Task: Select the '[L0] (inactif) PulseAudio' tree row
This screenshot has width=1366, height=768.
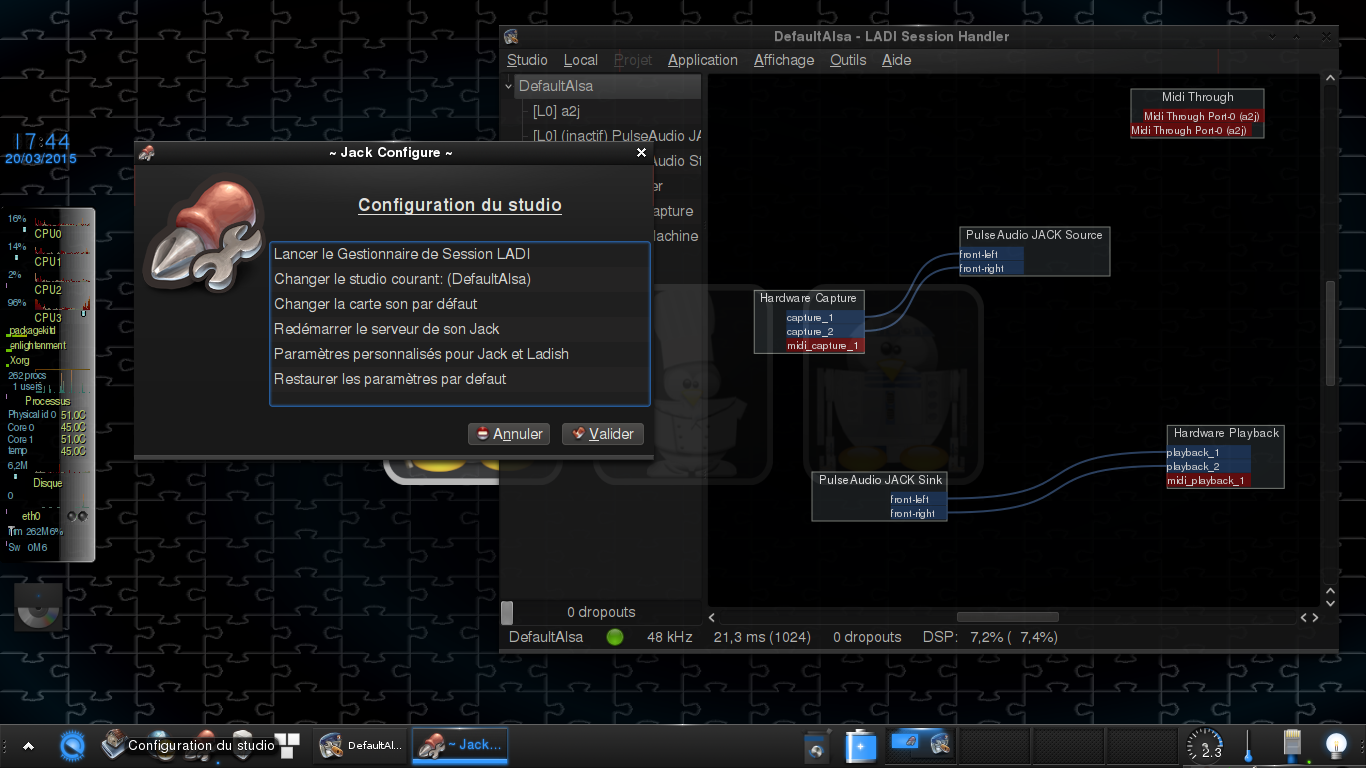Action: pyautogui.click(x=602, y=136)
